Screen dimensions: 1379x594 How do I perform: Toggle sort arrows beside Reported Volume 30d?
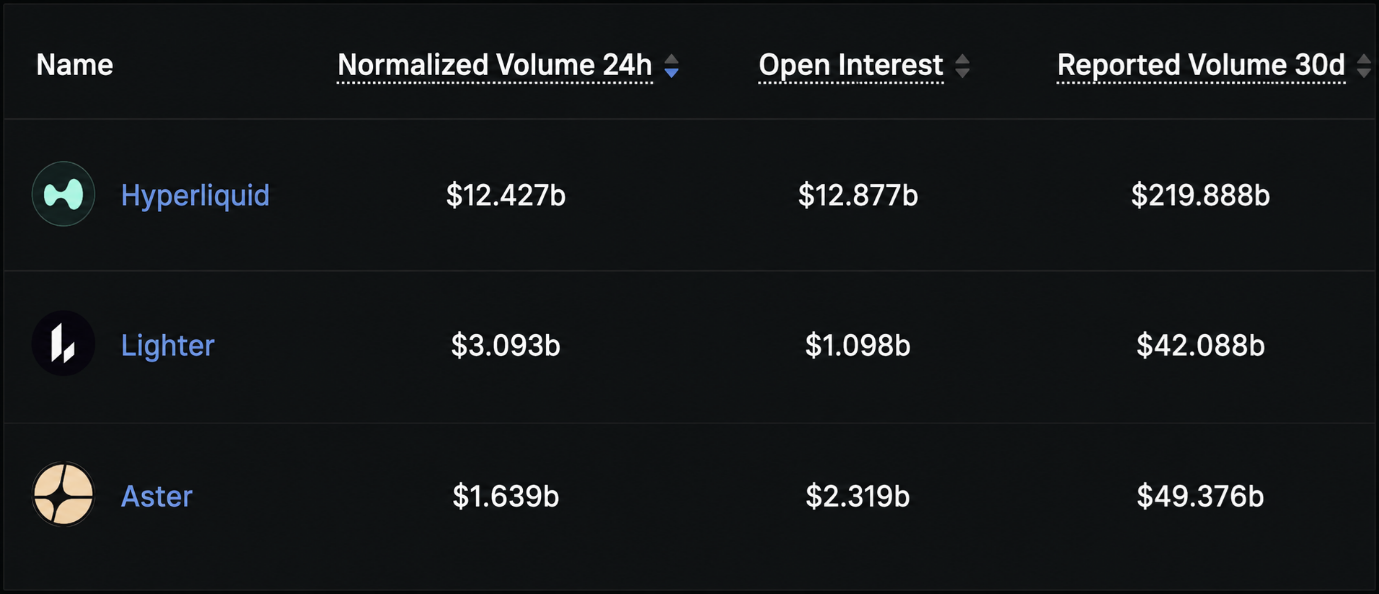pos(1364,66)
